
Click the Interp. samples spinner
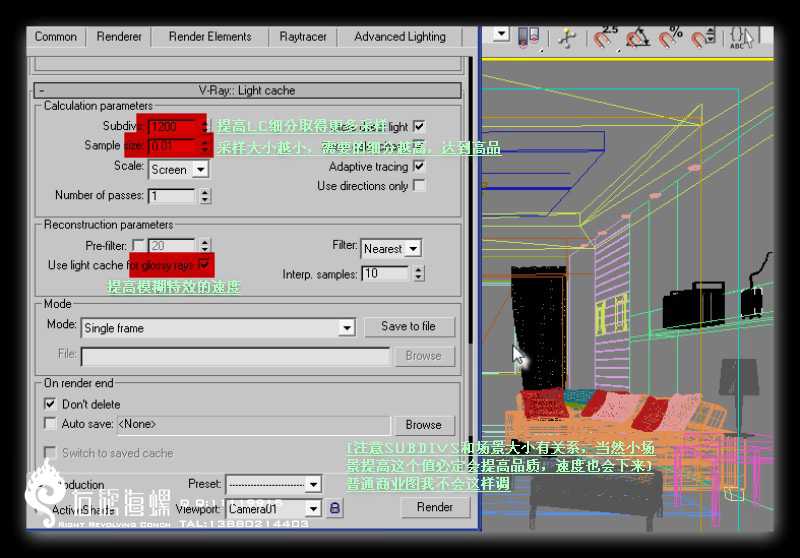pos(418,273)
